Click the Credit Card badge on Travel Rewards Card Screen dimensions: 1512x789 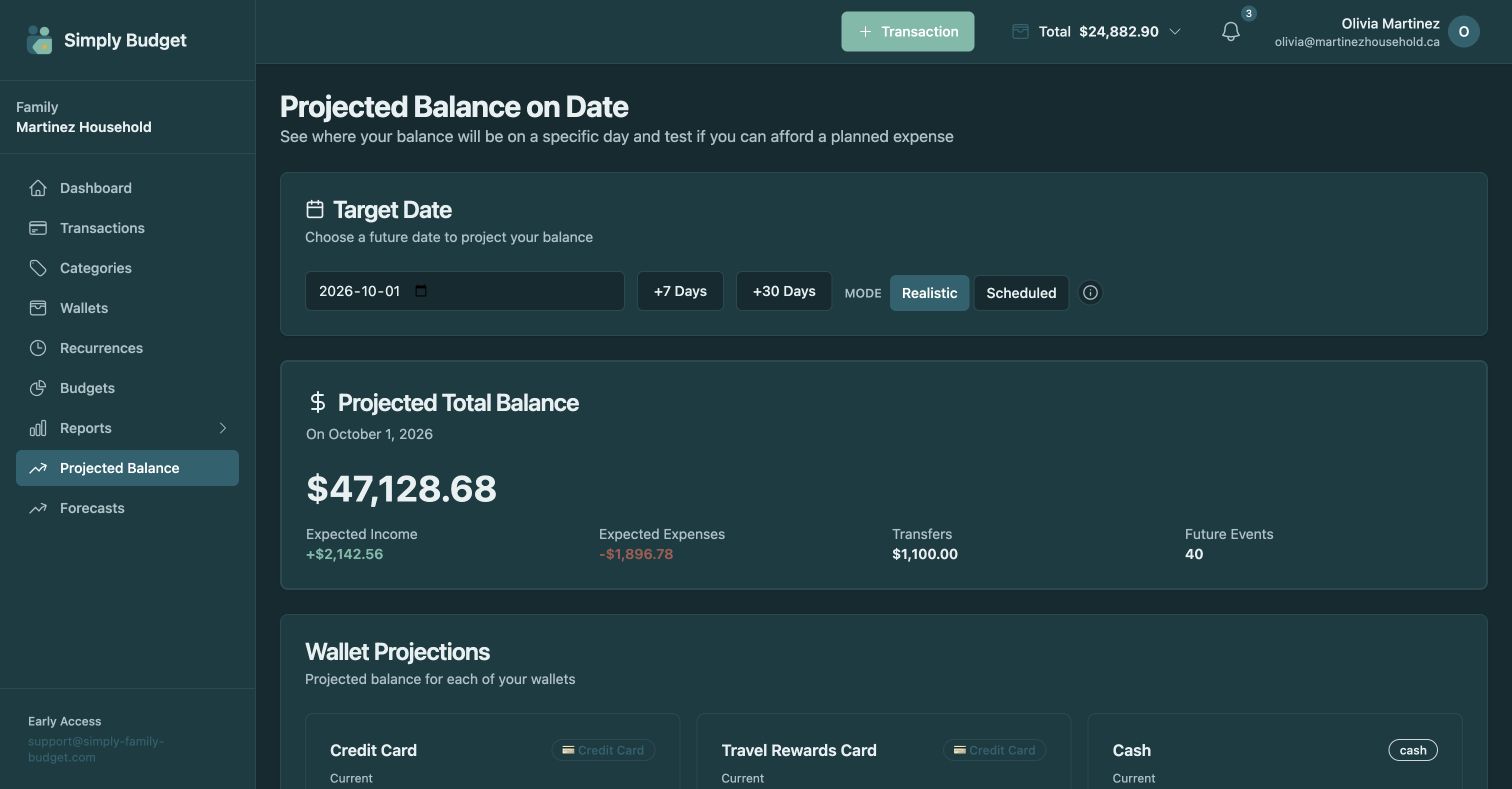(x=994, y=750)
